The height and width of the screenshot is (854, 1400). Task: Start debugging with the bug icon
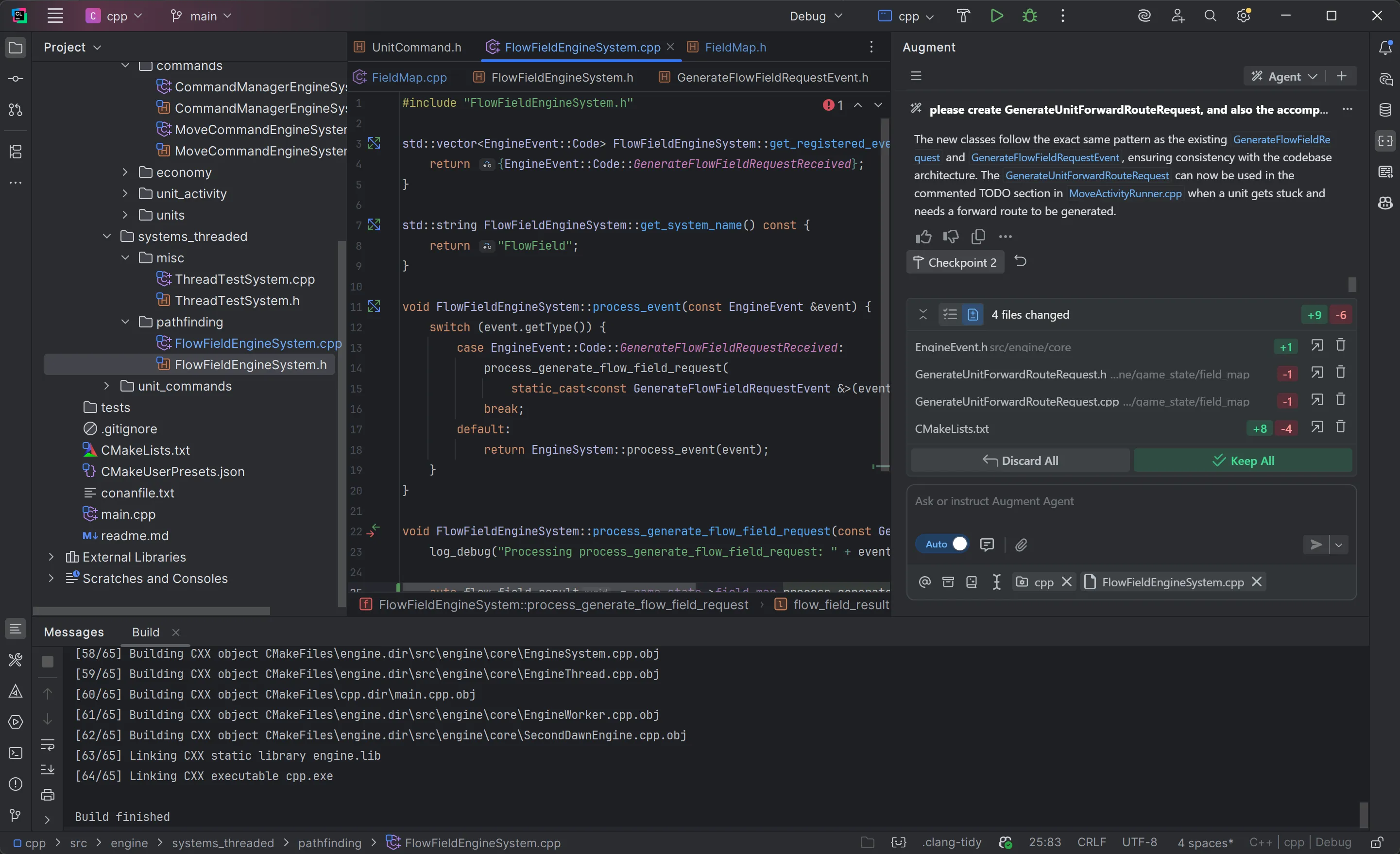(1029, 16)
